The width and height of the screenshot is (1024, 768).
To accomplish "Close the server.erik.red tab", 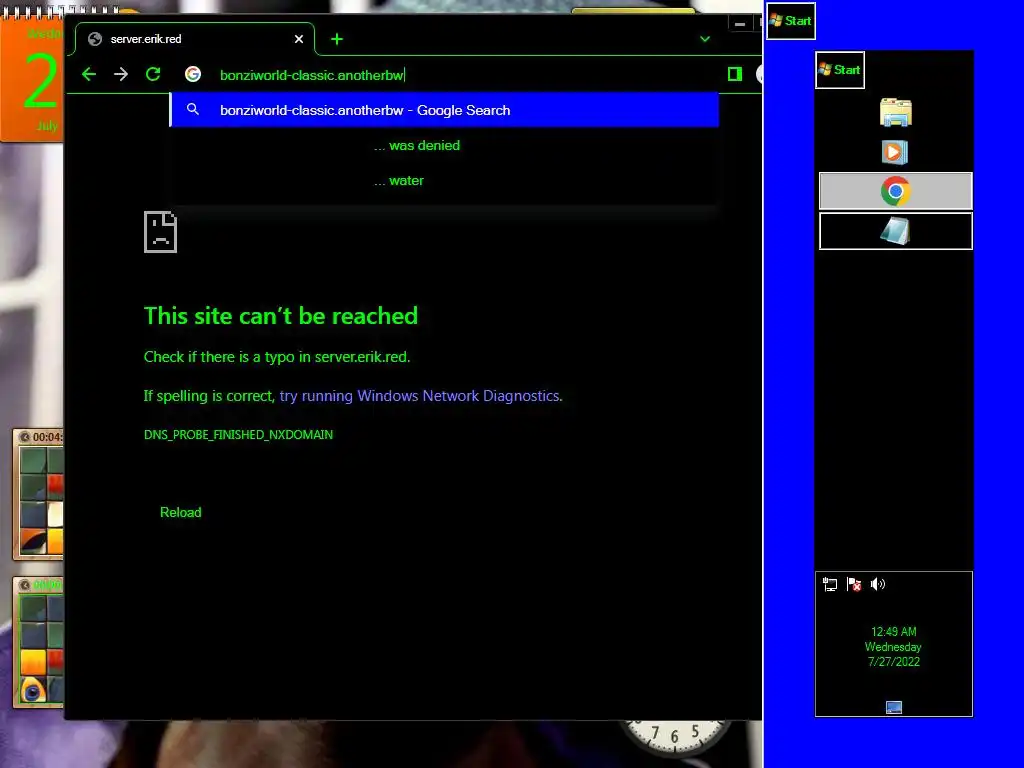I will (298, 39).
